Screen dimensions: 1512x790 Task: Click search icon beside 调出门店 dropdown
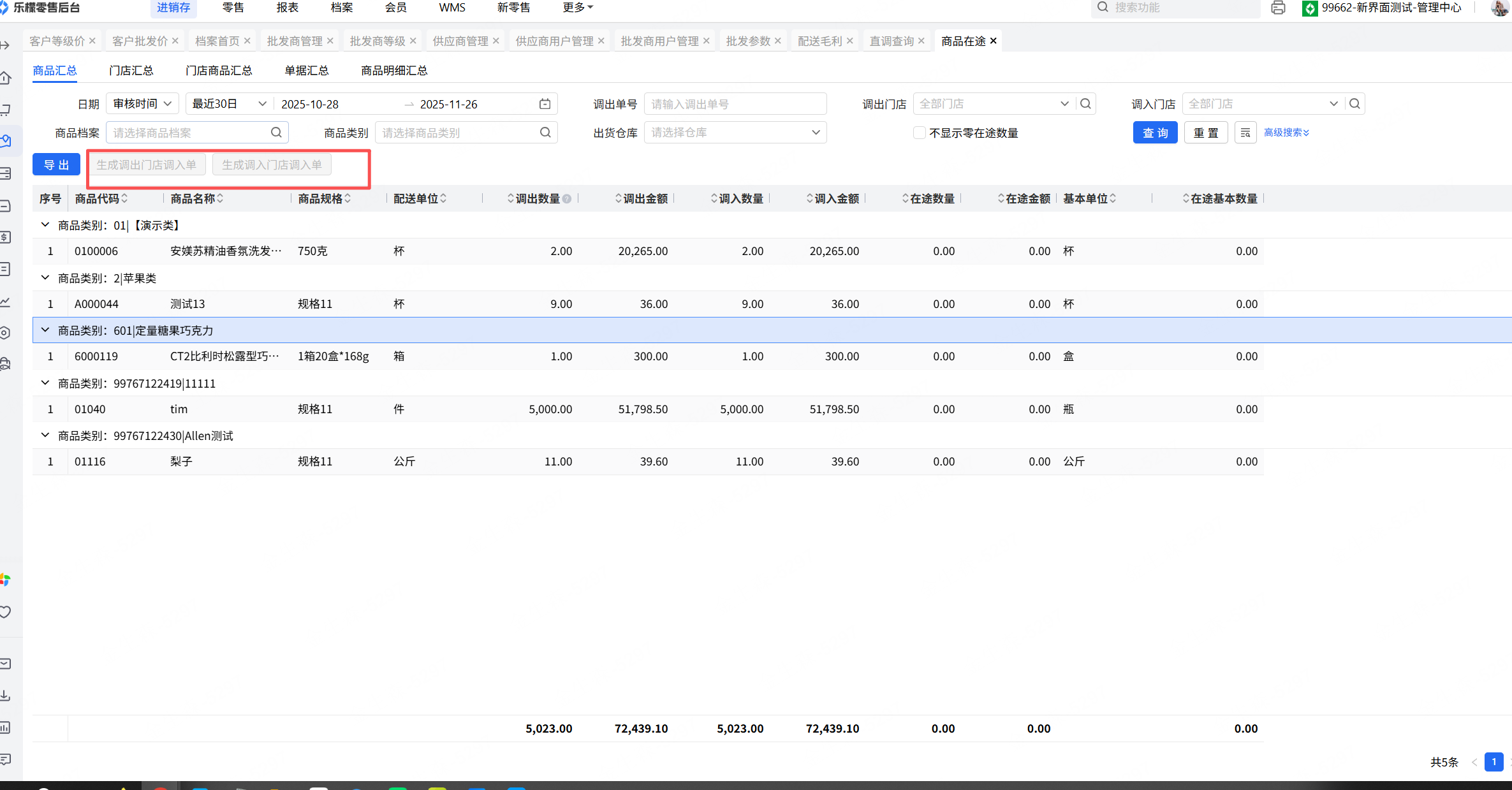pos(1085,104)
